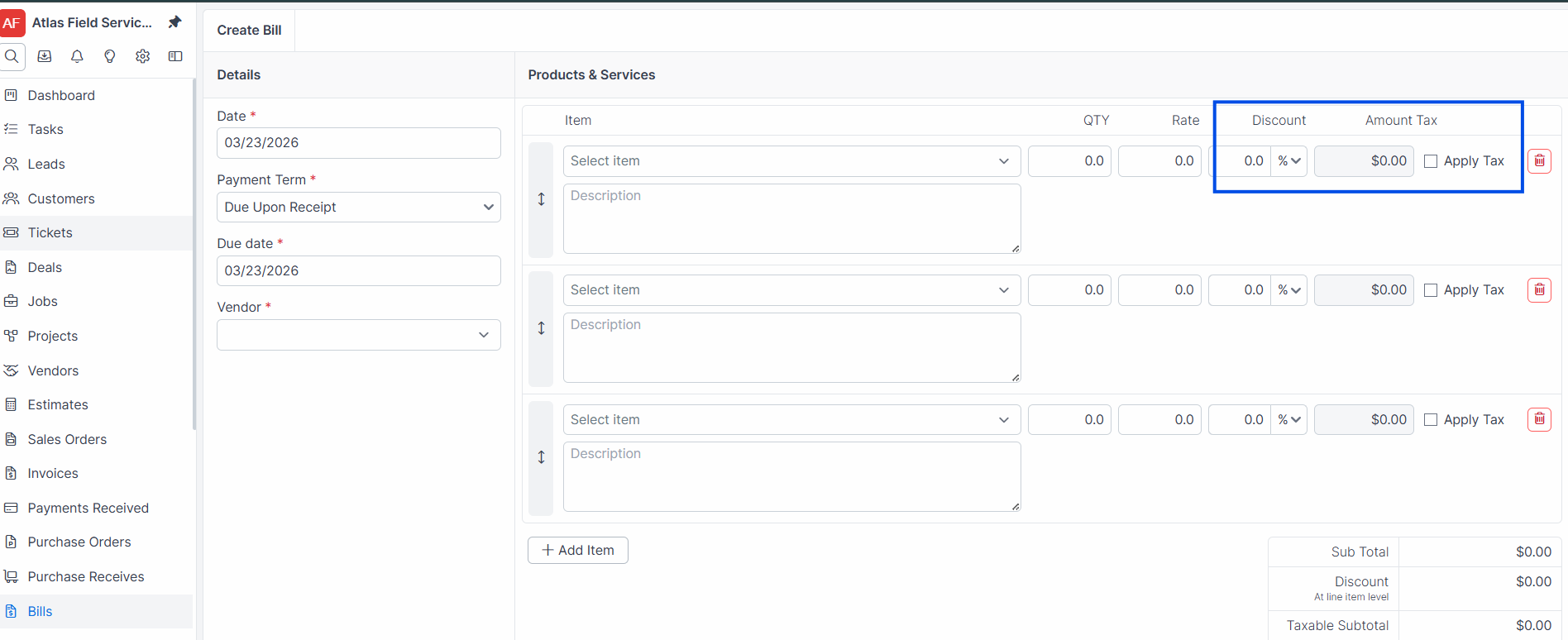Pin the sidebar with the pushpin icon
Screen dimensions: 1568x640
click(x=174, y=22)
